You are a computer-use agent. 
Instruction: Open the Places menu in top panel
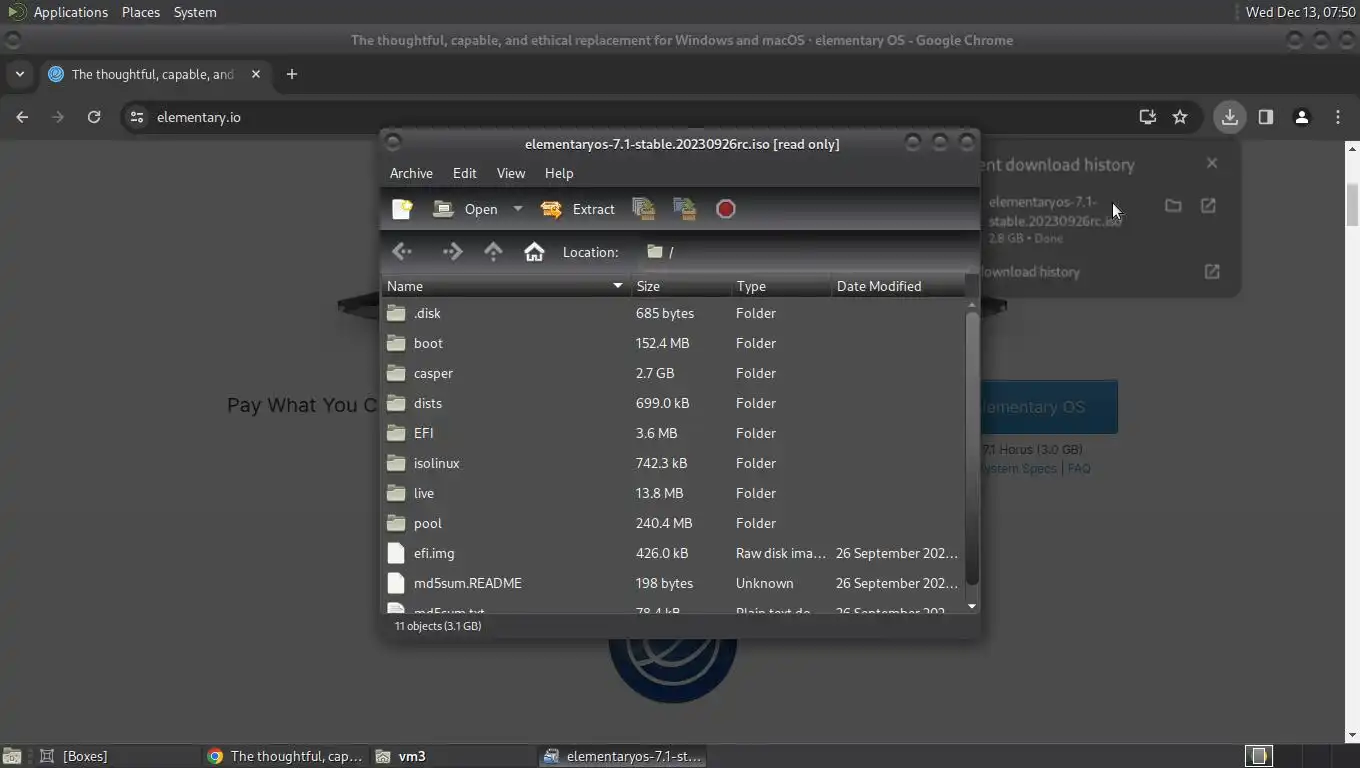coord(141,12)
